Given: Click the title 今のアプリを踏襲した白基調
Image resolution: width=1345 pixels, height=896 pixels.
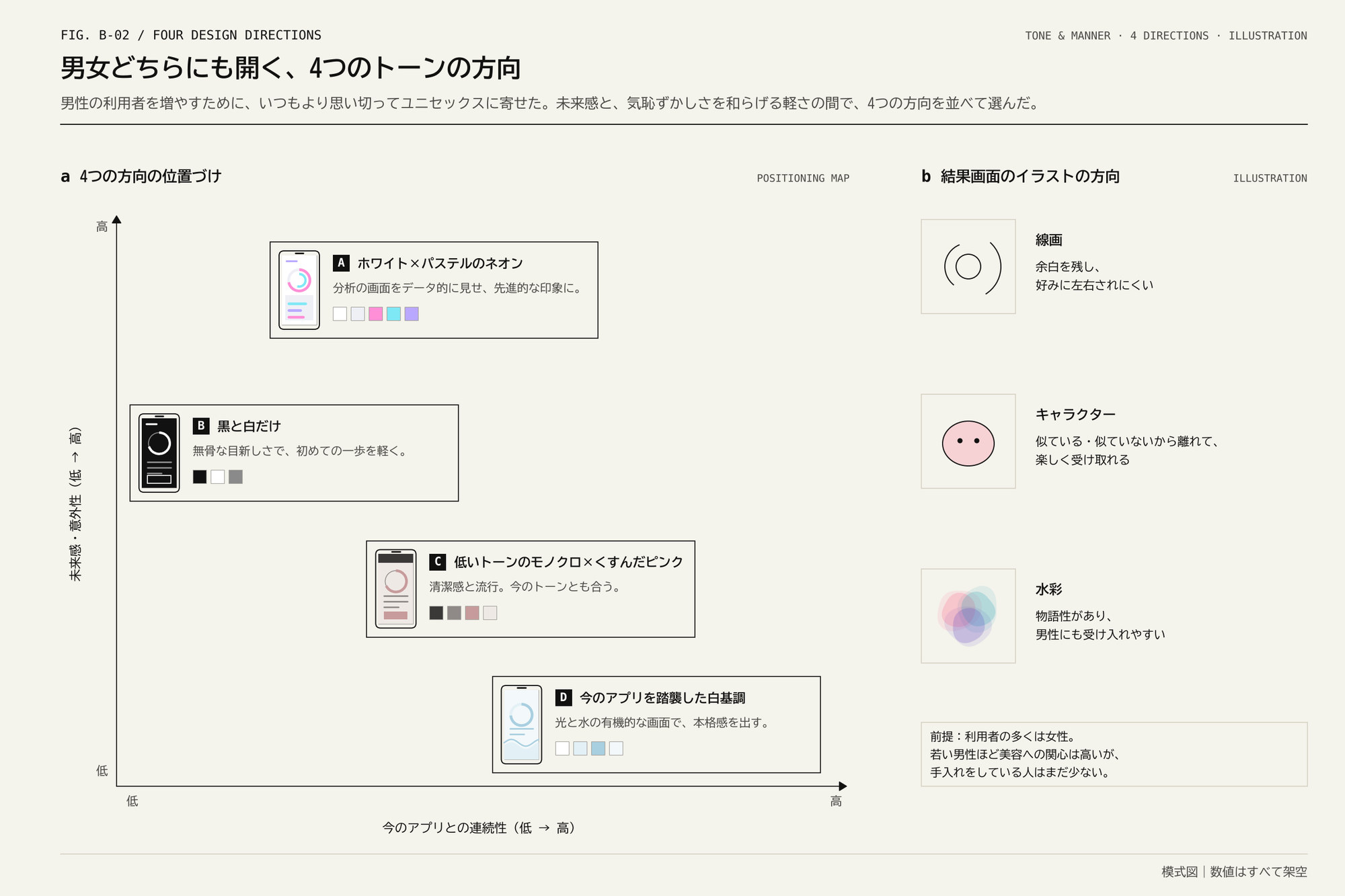Looking at the screenshot, I should click(x=662, y=698).
